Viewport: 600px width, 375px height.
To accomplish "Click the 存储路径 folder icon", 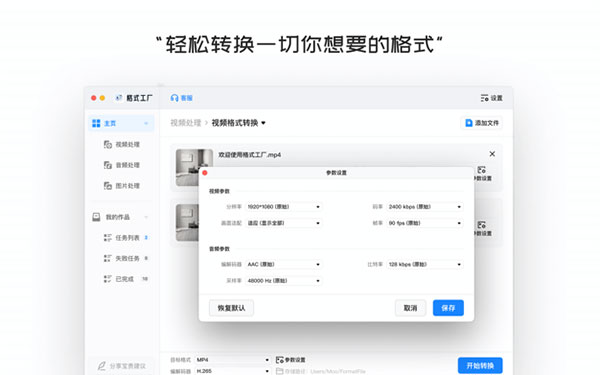I will 280,371.
